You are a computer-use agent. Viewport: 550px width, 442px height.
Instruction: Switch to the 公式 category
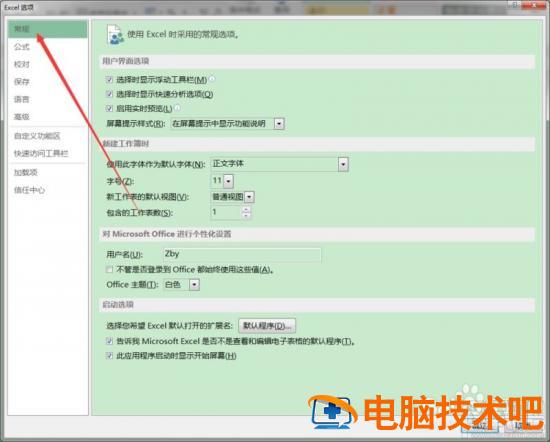pyautogui.click(x=47, y=47)
